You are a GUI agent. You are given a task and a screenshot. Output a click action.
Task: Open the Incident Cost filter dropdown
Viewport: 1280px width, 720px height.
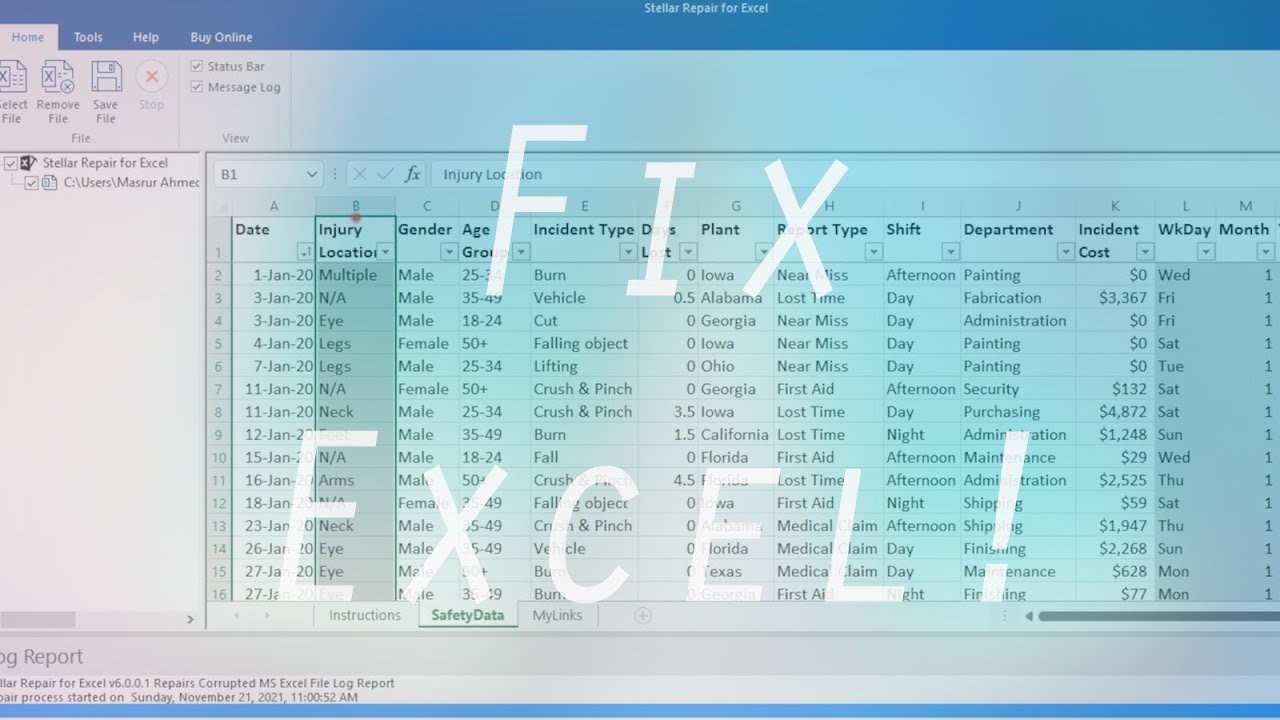click(1143, 252)
